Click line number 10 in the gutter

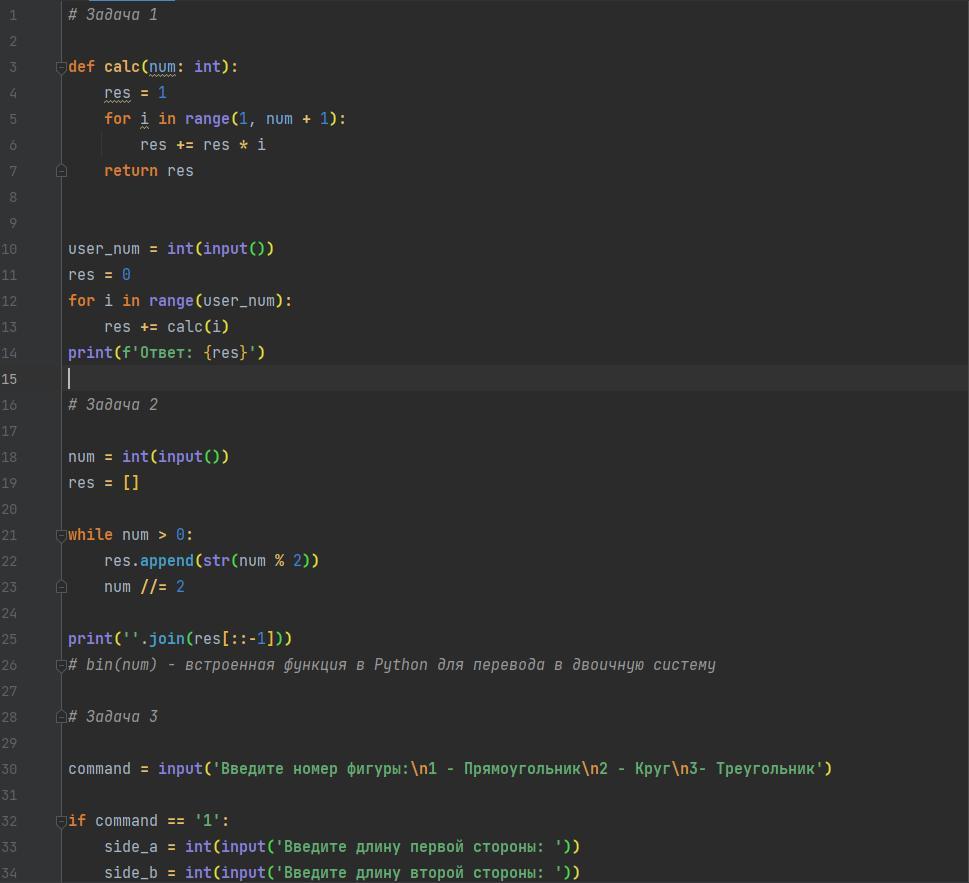tap(10, 249)
